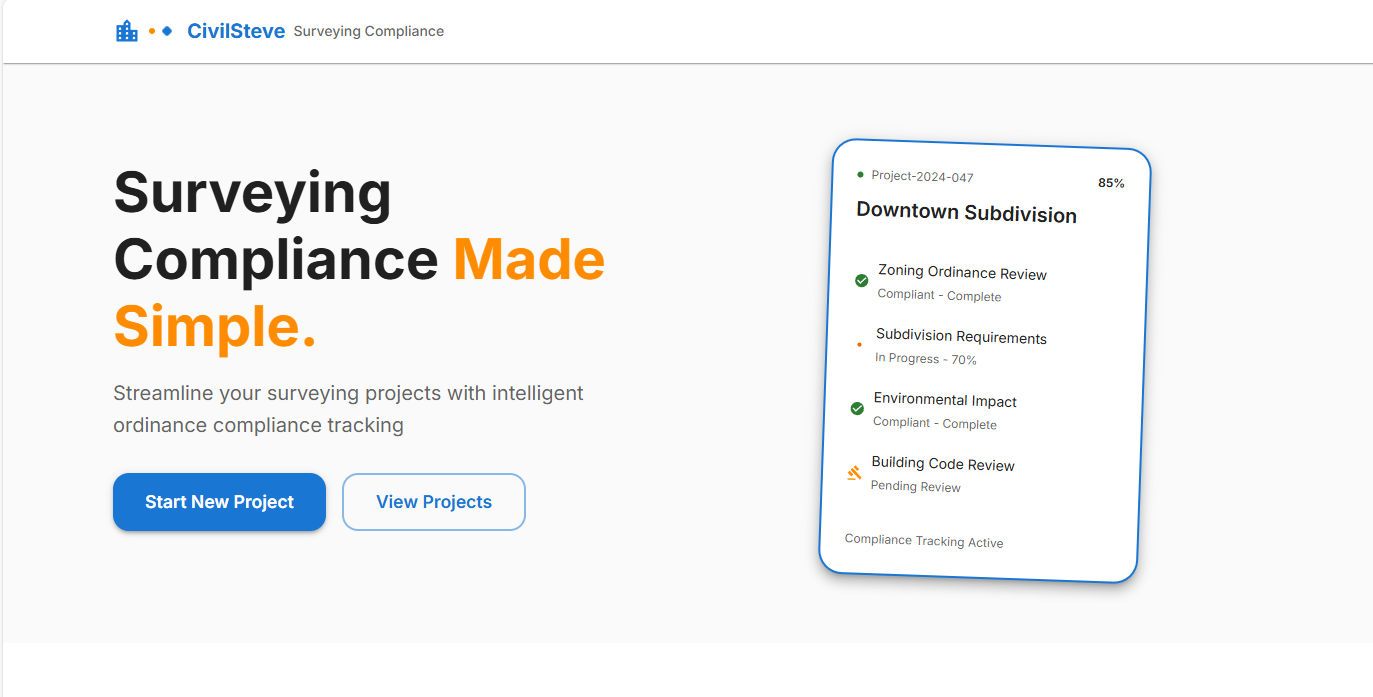
Task: Select the Zoning Ordinance Review item
Action: pos(962,273)
